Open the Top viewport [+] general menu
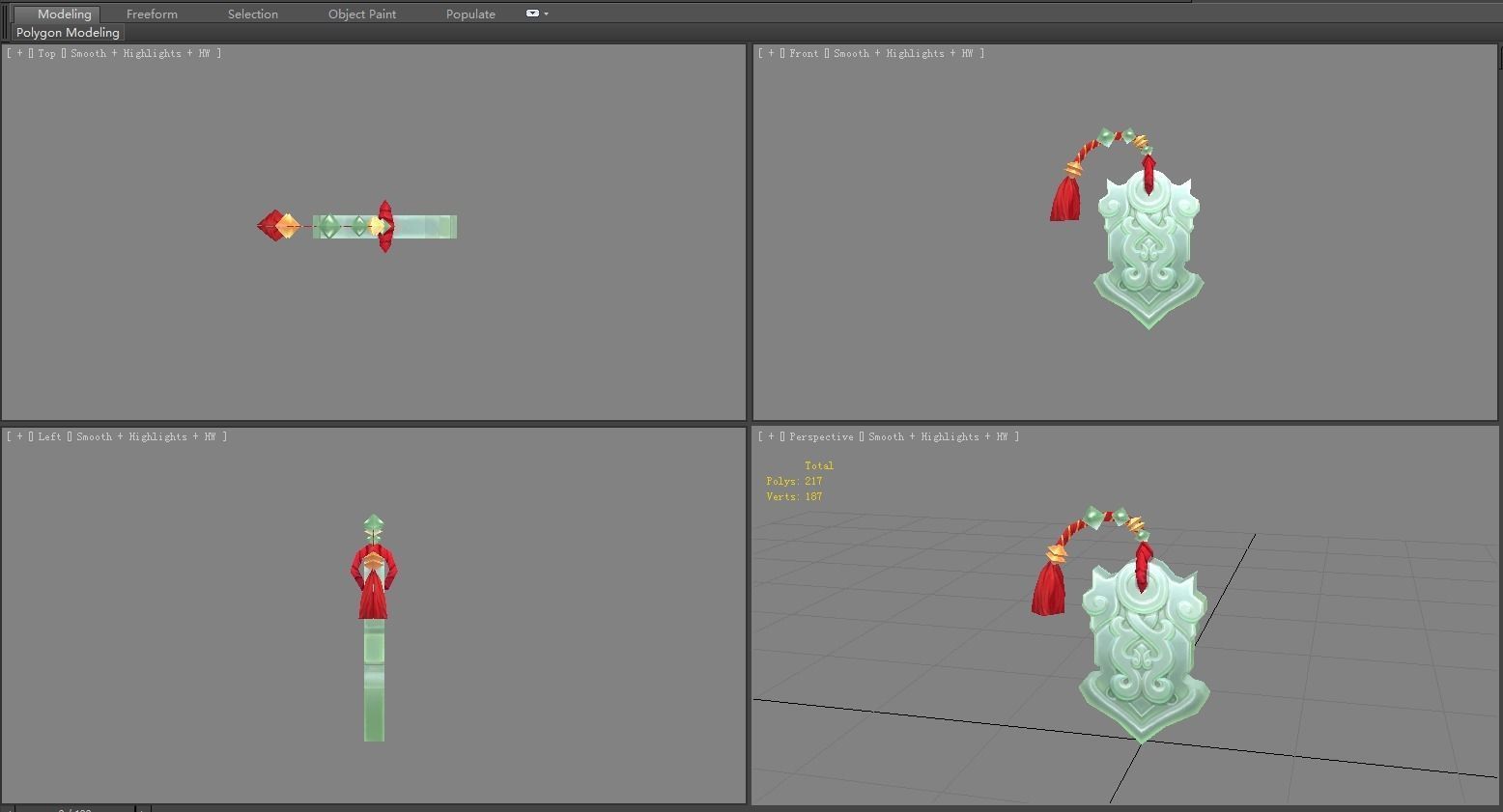This screenshot has width=1503, height=812. pyautogui.click(x=19, y=53)
